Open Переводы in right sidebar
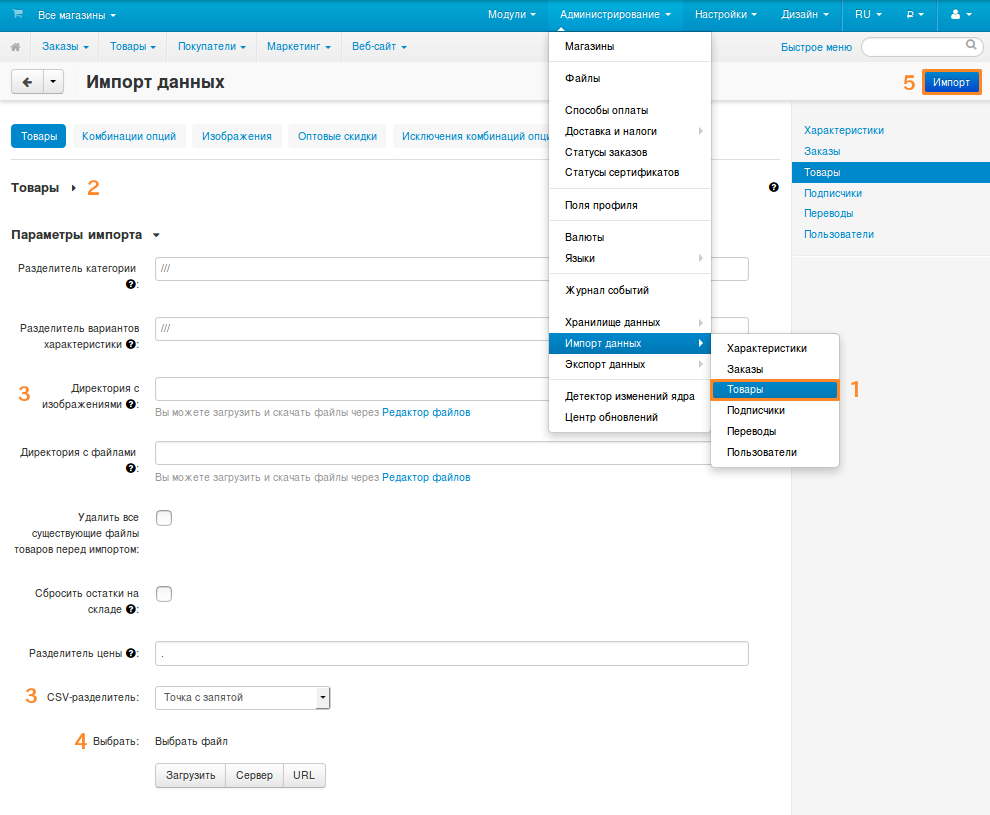Image resolution: width=990 pixels, height=815 pixels. pyautogui.click(x=828, y=213)
